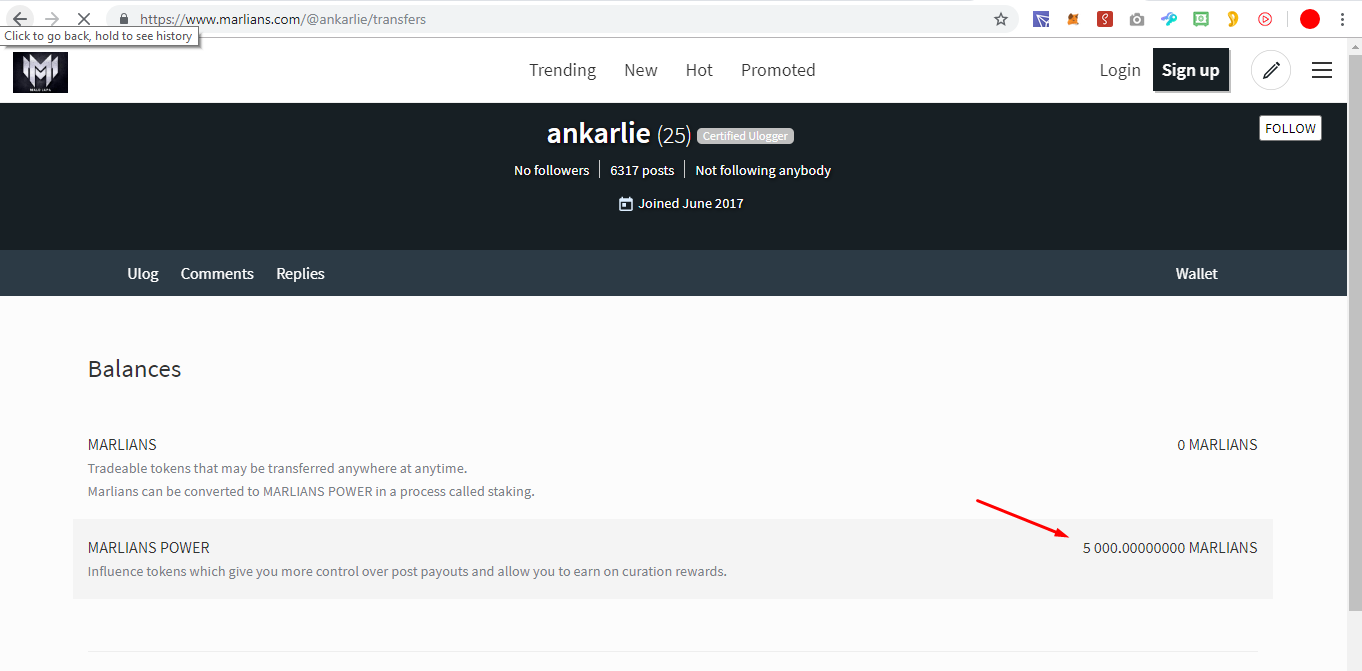Click the yellow ear-shaped extension icon
The image size is (1362, 671).
tap(1233, 19)
